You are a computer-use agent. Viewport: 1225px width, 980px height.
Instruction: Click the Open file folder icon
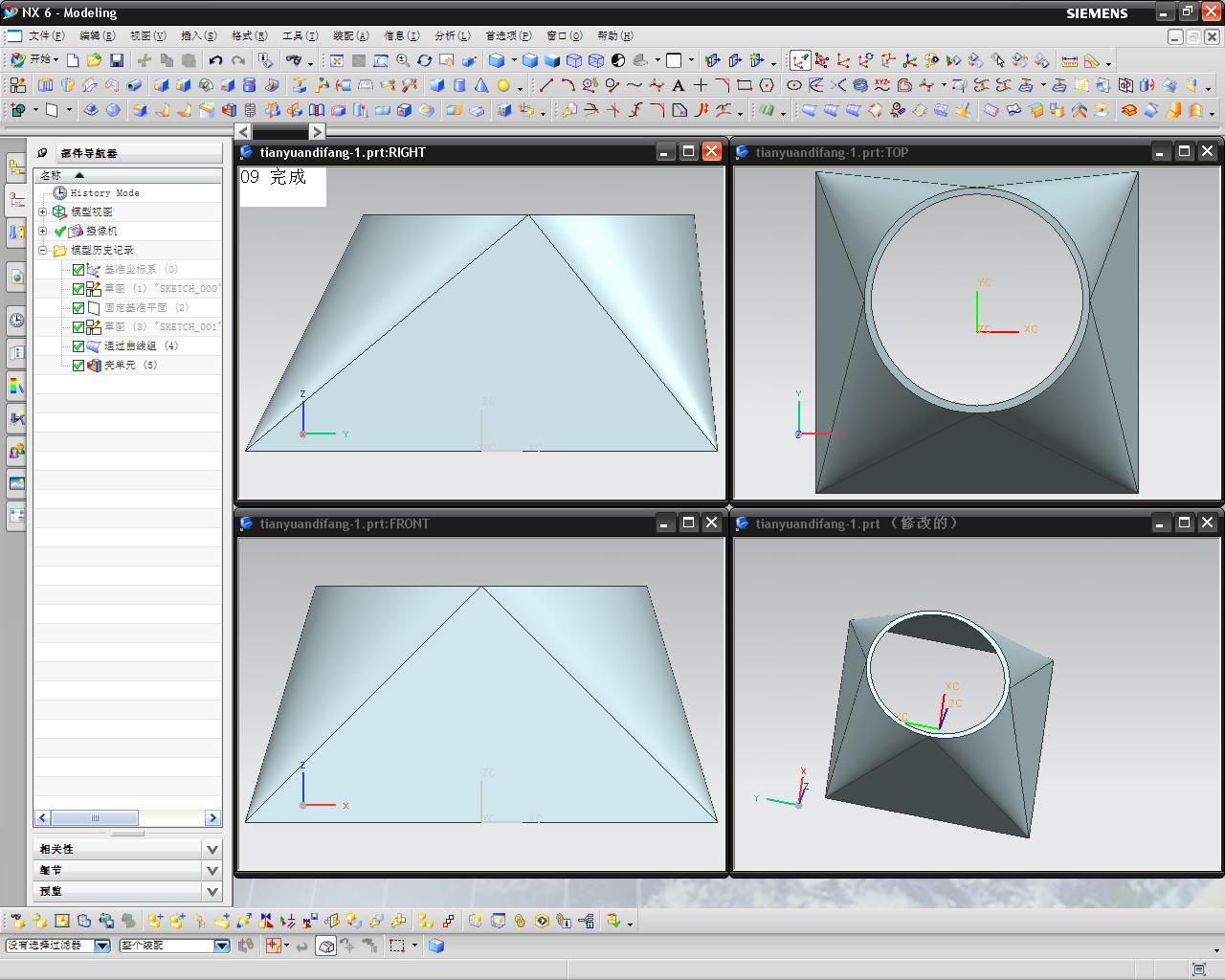click(x=94, y=60)
